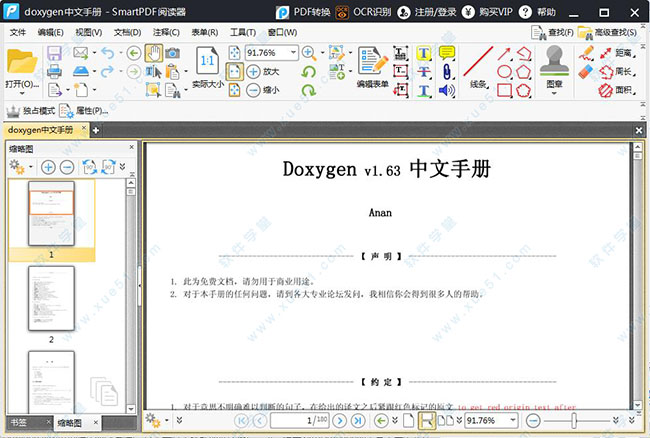This screenshot has height=438, width=650.
Task: Open the 文档(D) menu
Action: [128, 32]
